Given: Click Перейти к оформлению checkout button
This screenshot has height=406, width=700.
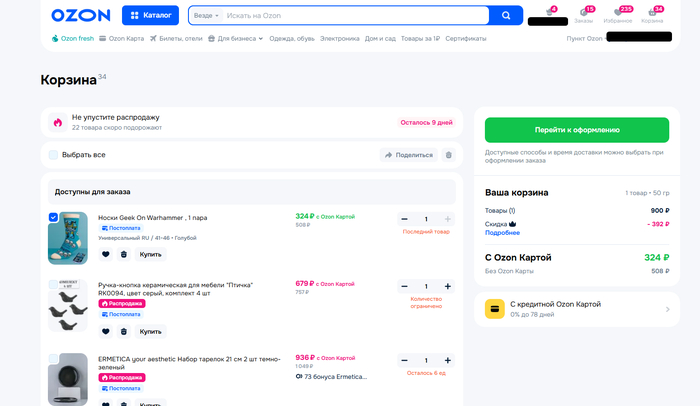Looking at the screenshot, I should click(577, 130).
